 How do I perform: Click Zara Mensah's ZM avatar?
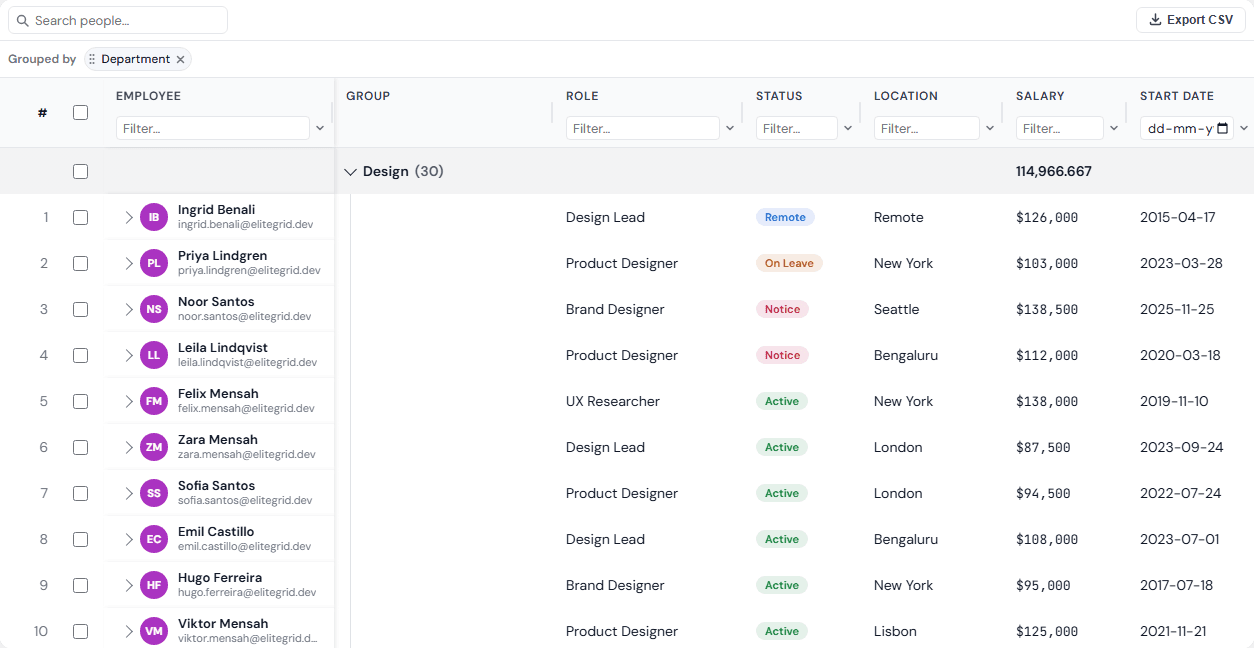(154, 447)
